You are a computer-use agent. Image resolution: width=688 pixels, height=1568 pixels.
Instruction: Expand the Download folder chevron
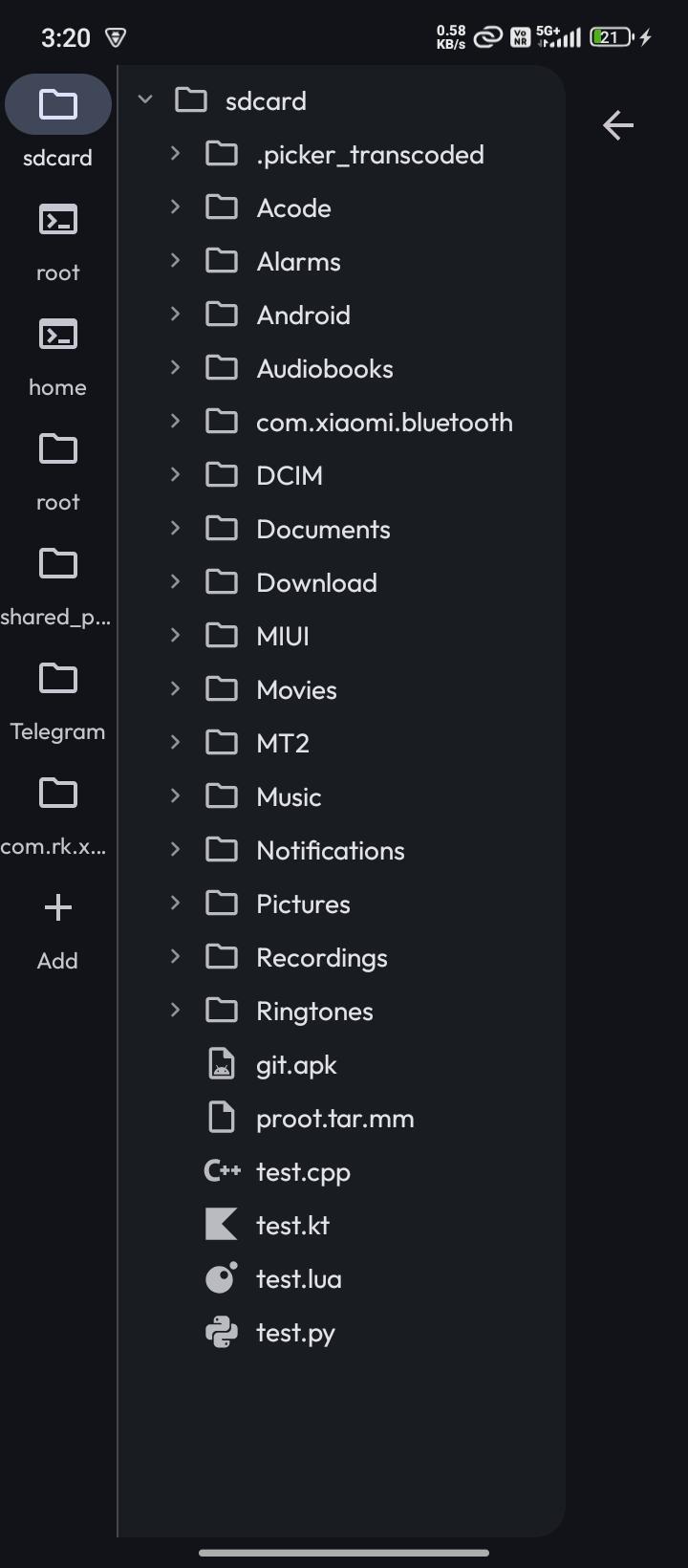pyautogui.click(x=175, y=581)
